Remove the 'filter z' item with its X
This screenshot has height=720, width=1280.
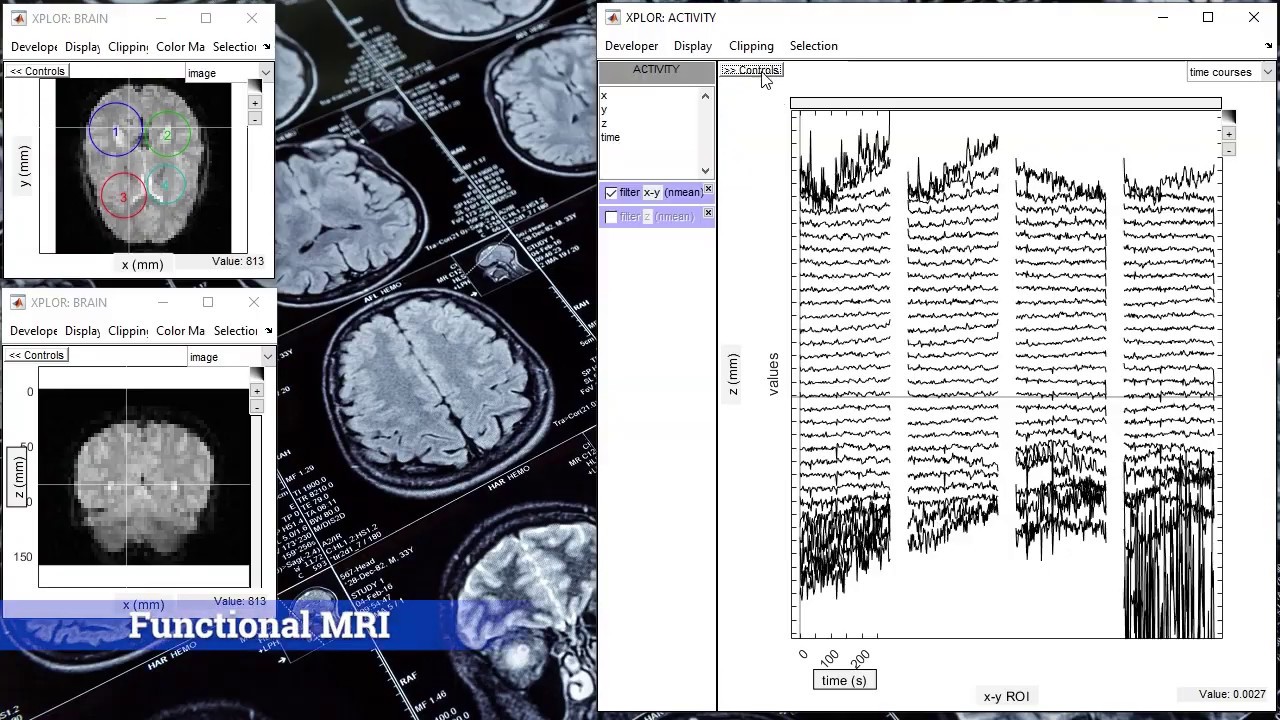708,213
